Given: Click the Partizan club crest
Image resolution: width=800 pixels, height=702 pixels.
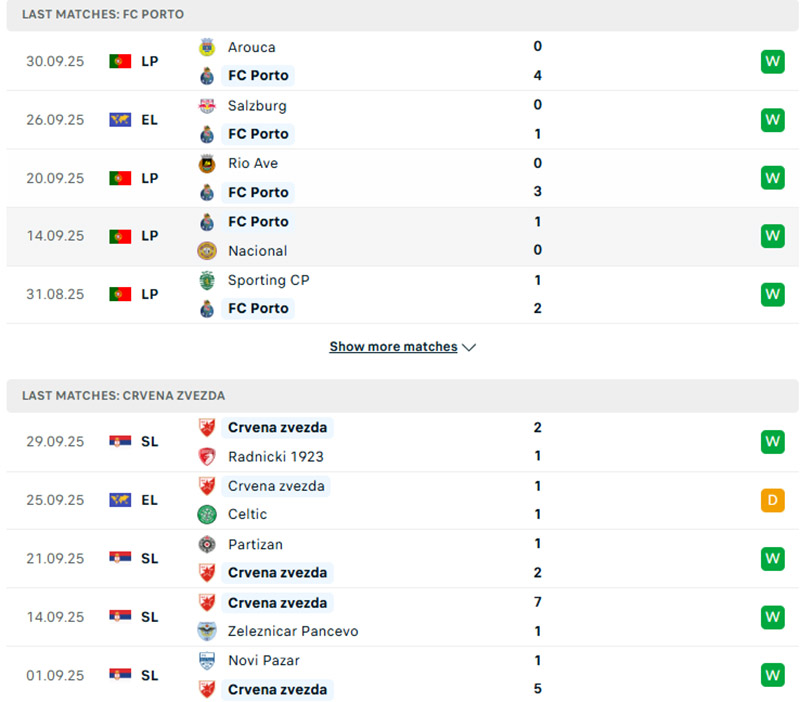Looking at the screenshot, I should (x=207, y=545).
